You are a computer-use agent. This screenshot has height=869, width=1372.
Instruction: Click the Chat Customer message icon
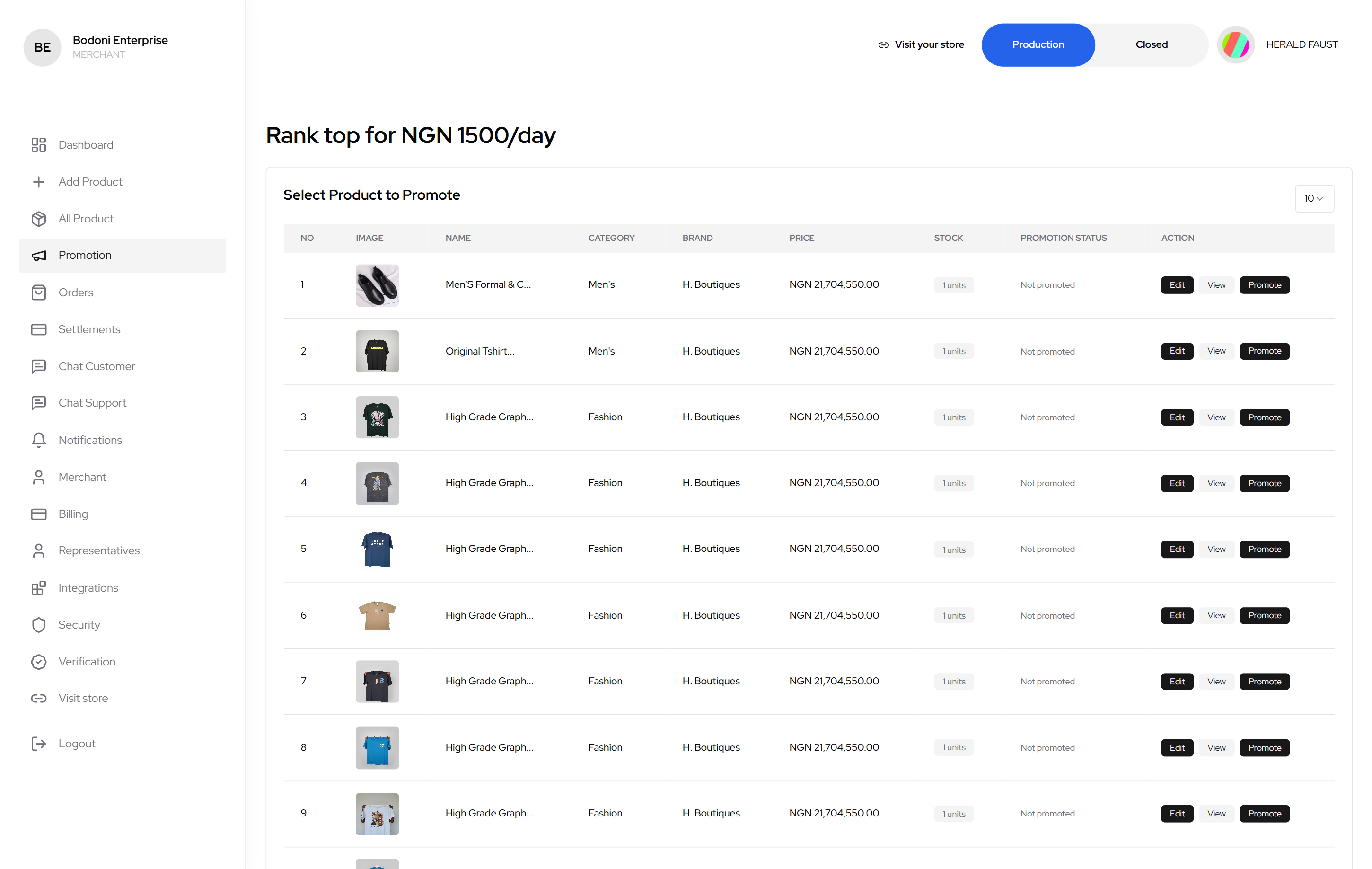(x=38, y=366)
